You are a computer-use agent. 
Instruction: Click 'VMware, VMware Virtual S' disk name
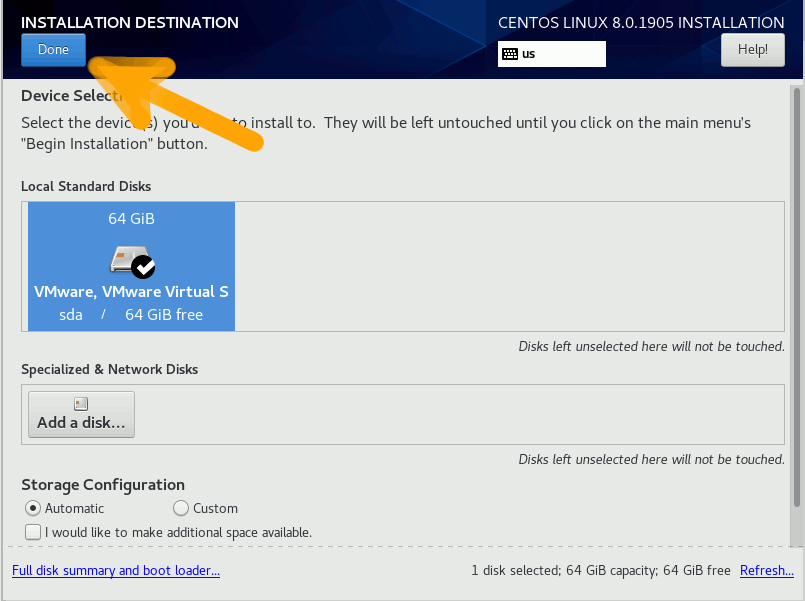point(131,292)
